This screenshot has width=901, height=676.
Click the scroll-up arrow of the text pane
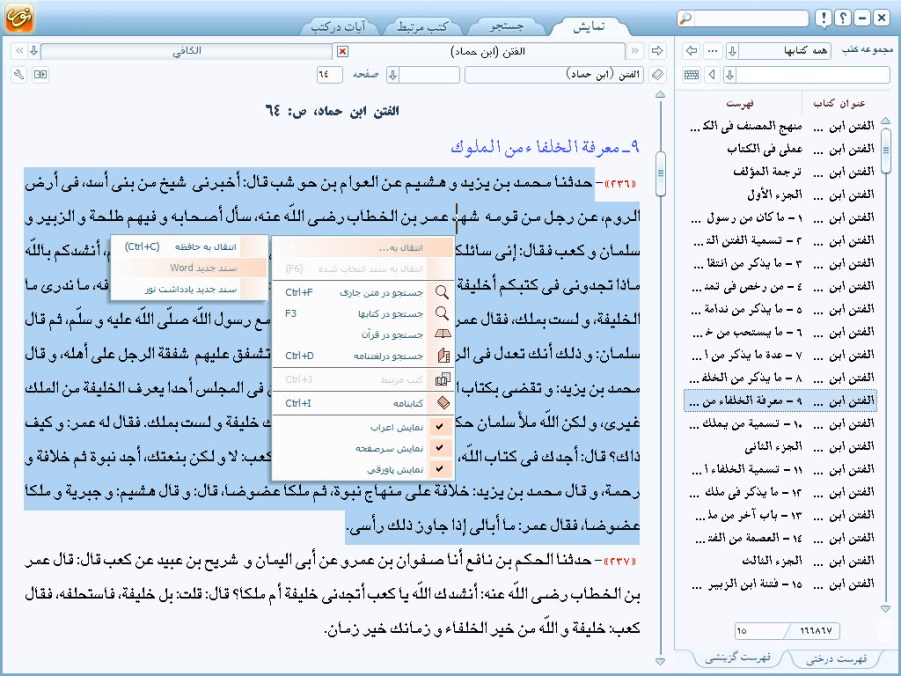tap(660, 94)
